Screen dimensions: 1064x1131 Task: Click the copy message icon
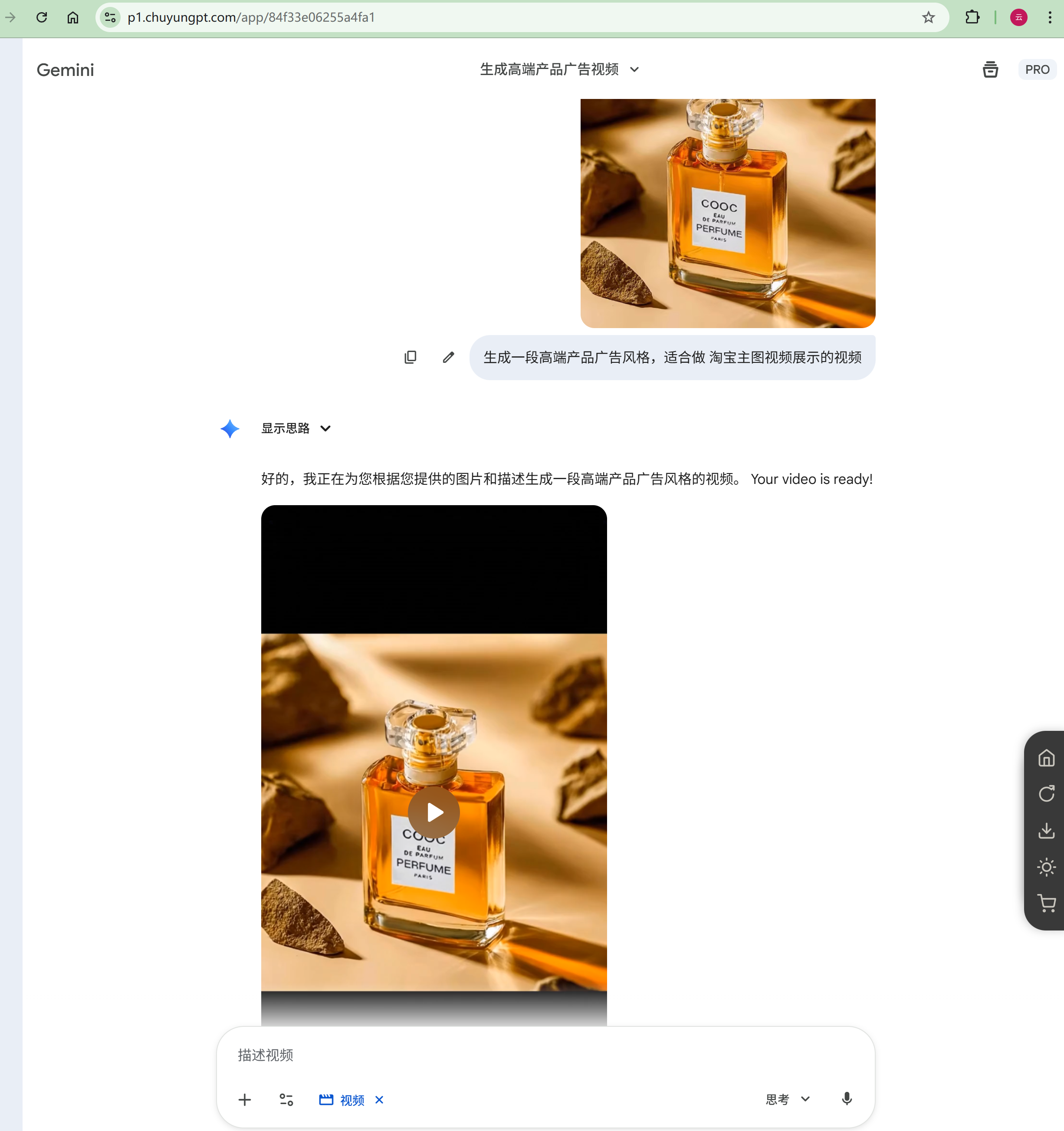click(x=410, y=357)
